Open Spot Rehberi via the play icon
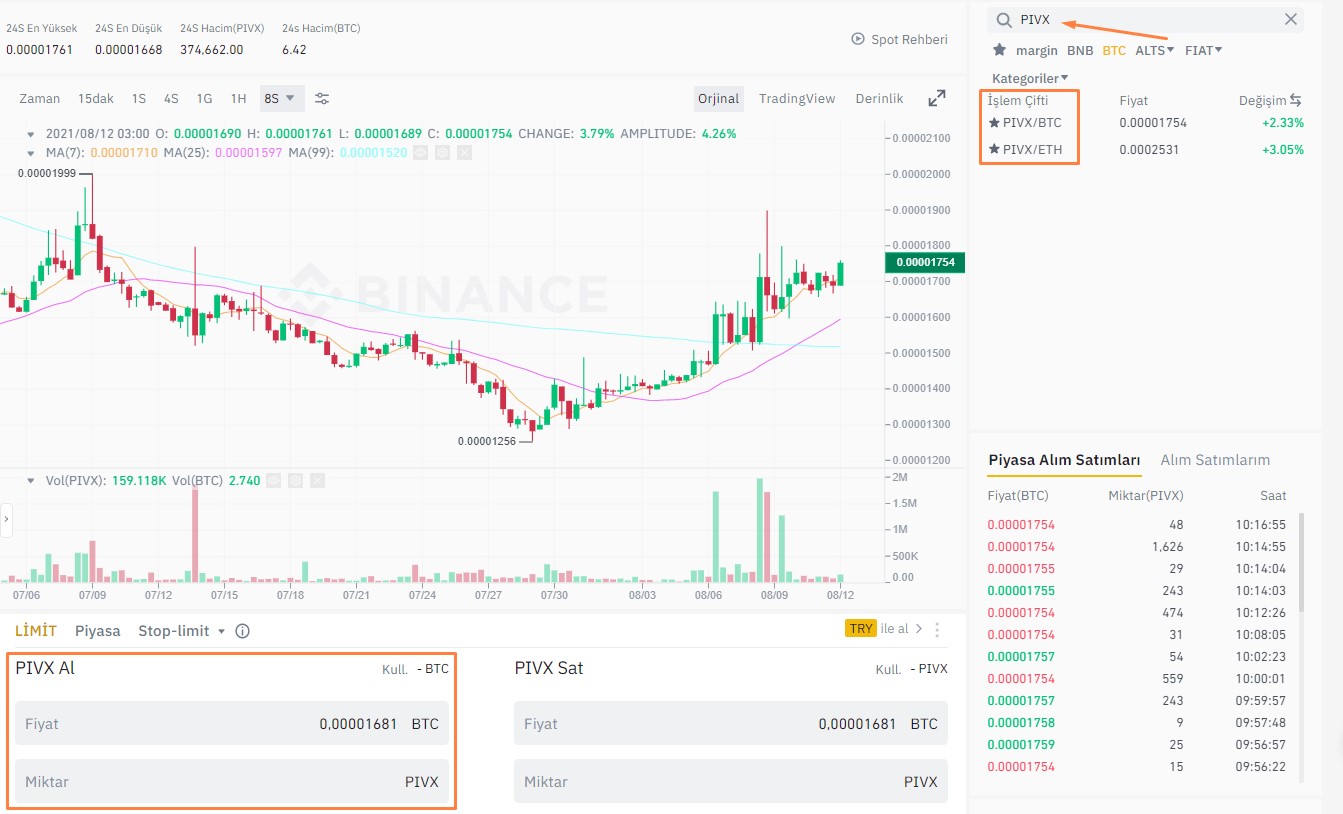The width and height of the screenshot is (1343, 814). tap(857, 39)
